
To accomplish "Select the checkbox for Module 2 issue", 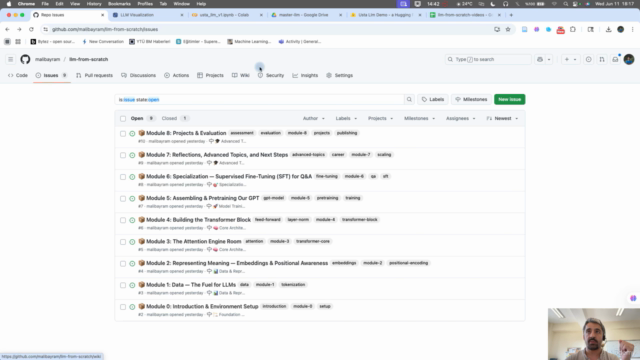I will (123, 263).
